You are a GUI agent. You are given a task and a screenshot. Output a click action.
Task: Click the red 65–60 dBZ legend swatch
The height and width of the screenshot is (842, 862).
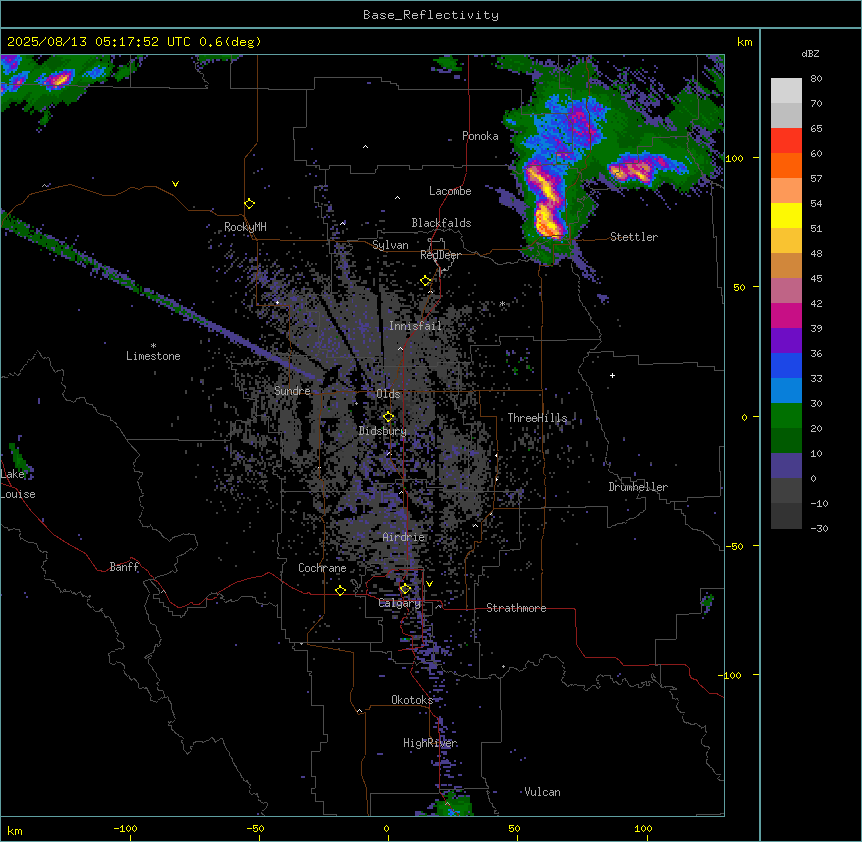[786, 141]
